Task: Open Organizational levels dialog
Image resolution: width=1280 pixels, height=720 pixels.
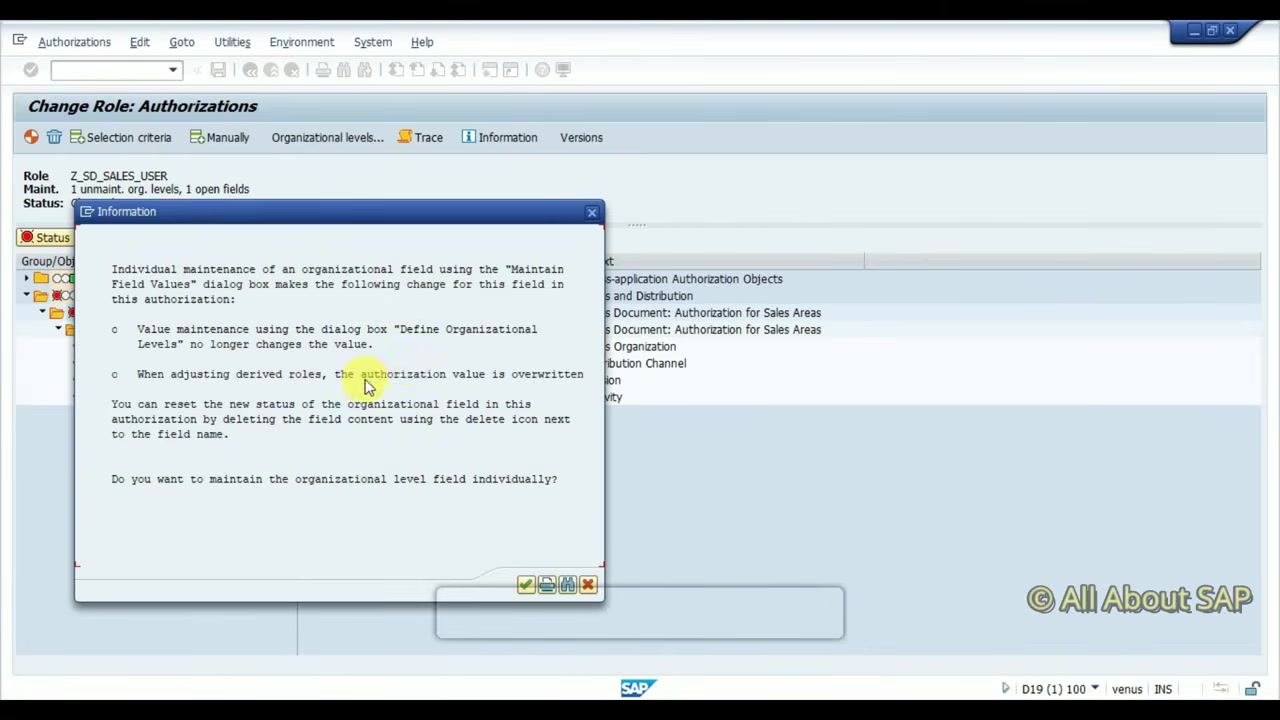Action: click(327, 137)
